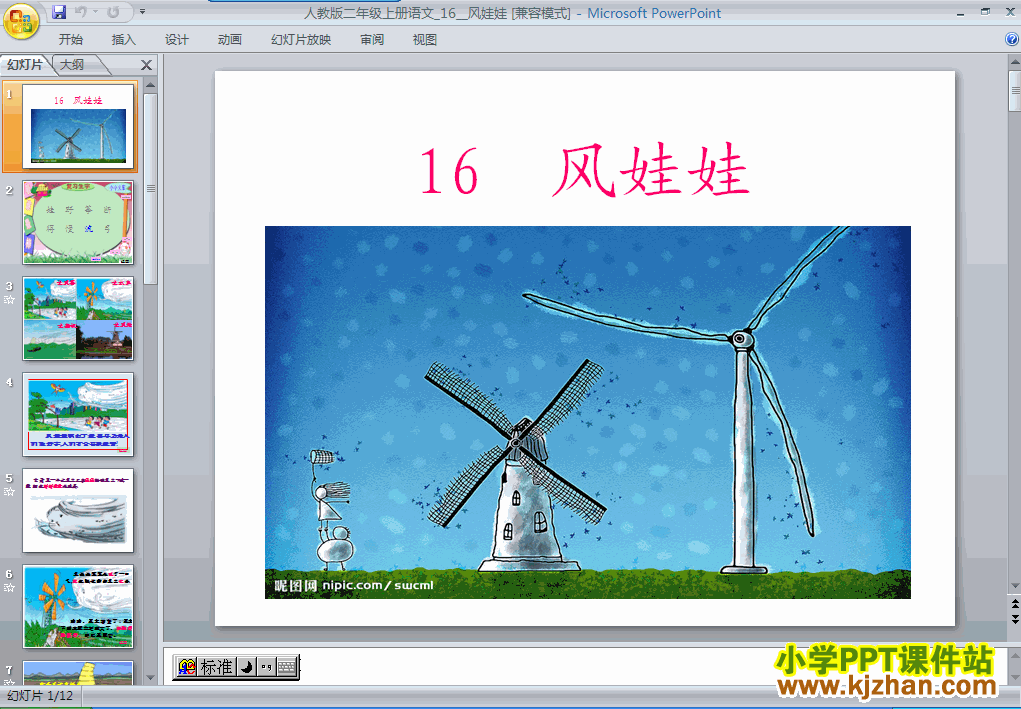Open the Office button menu
1021x709 pixels.
coord(21,21)
